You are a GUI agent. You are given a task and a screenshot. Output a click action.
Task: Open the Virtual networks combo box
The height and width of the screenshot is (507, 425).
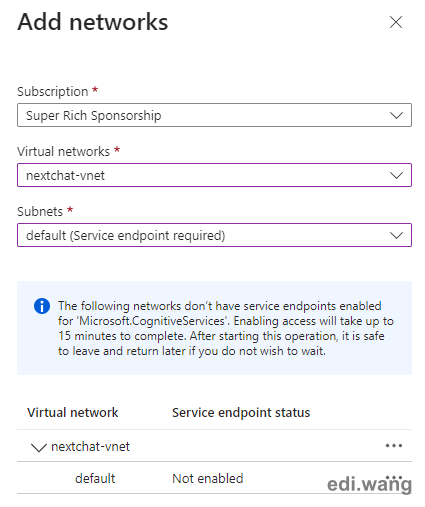click(x=214, y=175)
